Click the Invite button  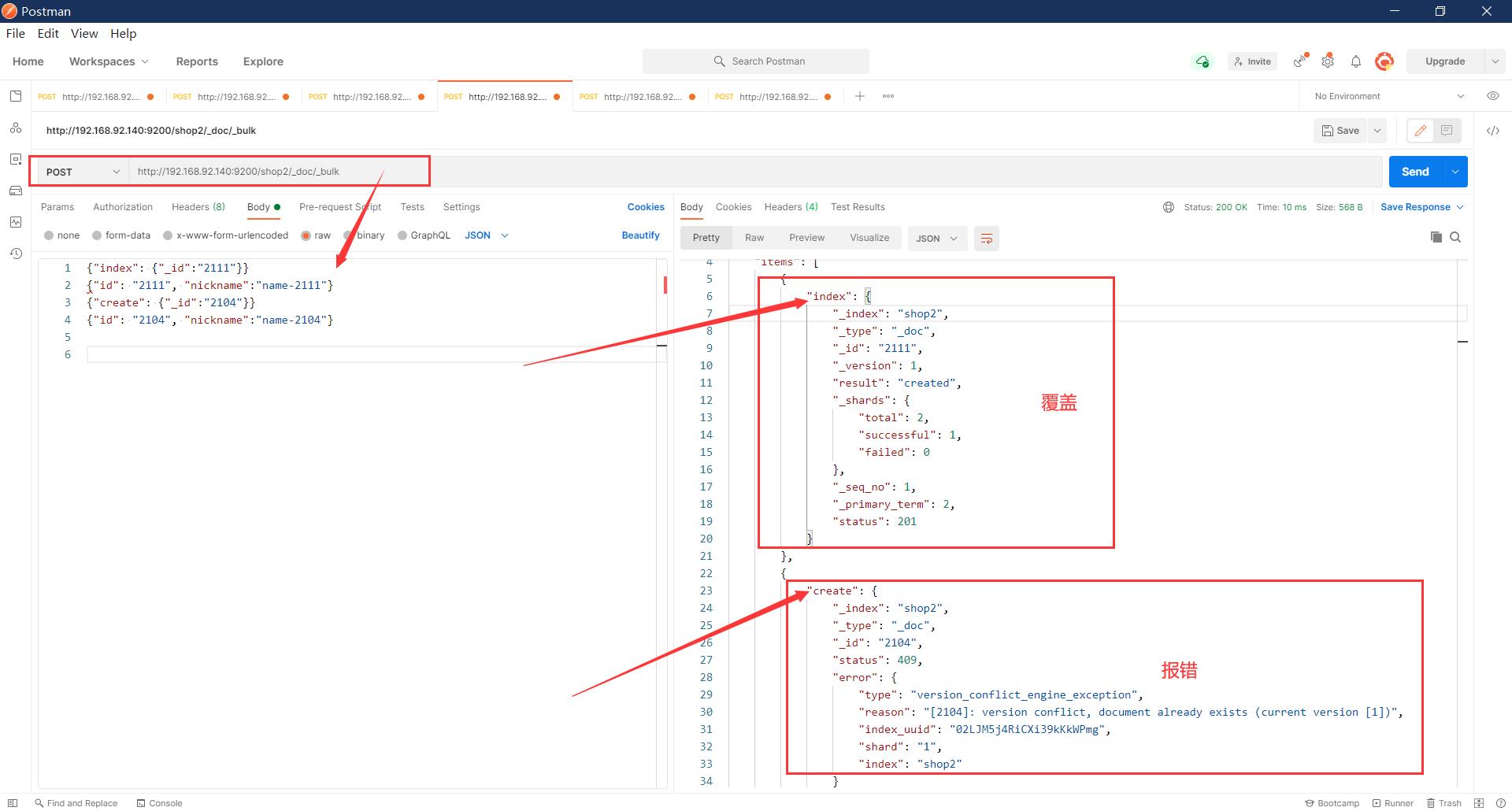pyautogui.click(x=1252, y=61)
